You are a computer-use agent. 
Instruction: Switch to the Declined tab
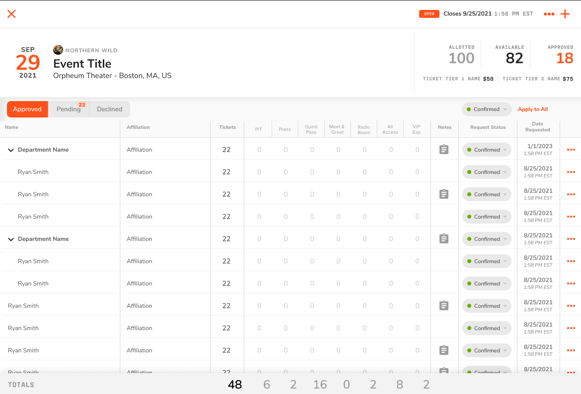click(x=110, y=109)
